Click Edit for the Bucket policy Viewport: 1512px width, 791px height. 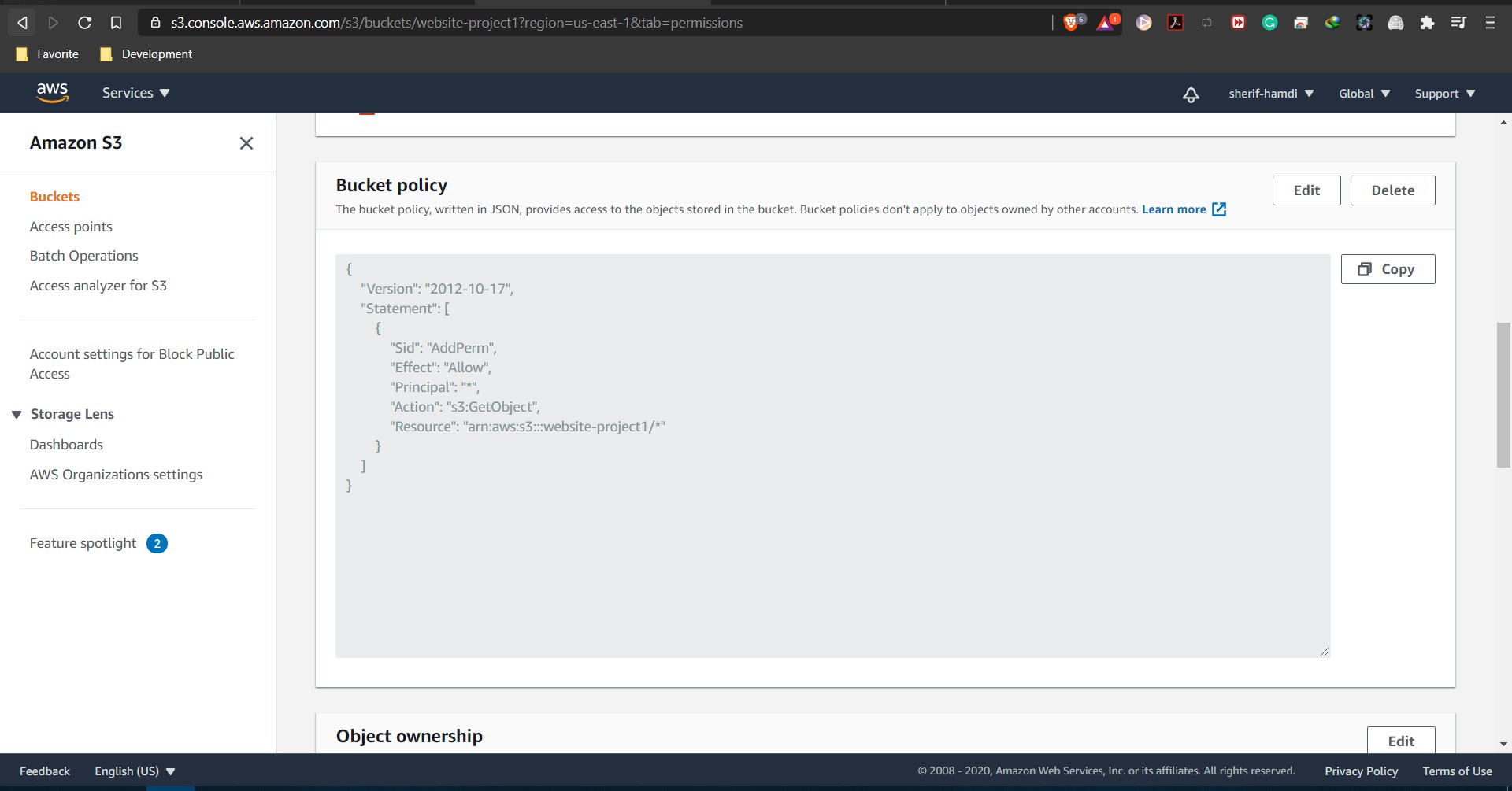point(1306,190)
